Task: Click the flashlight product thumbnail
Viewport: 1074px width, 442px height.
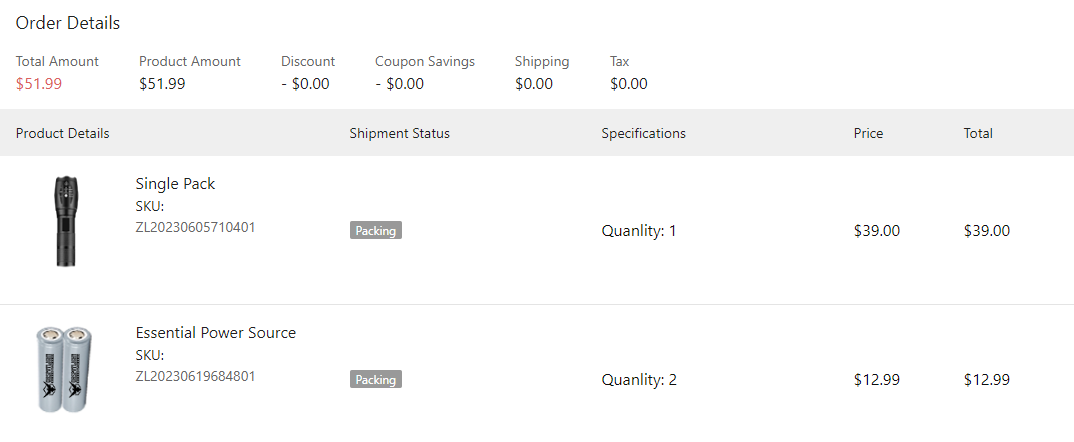Action: coord(65,222)
